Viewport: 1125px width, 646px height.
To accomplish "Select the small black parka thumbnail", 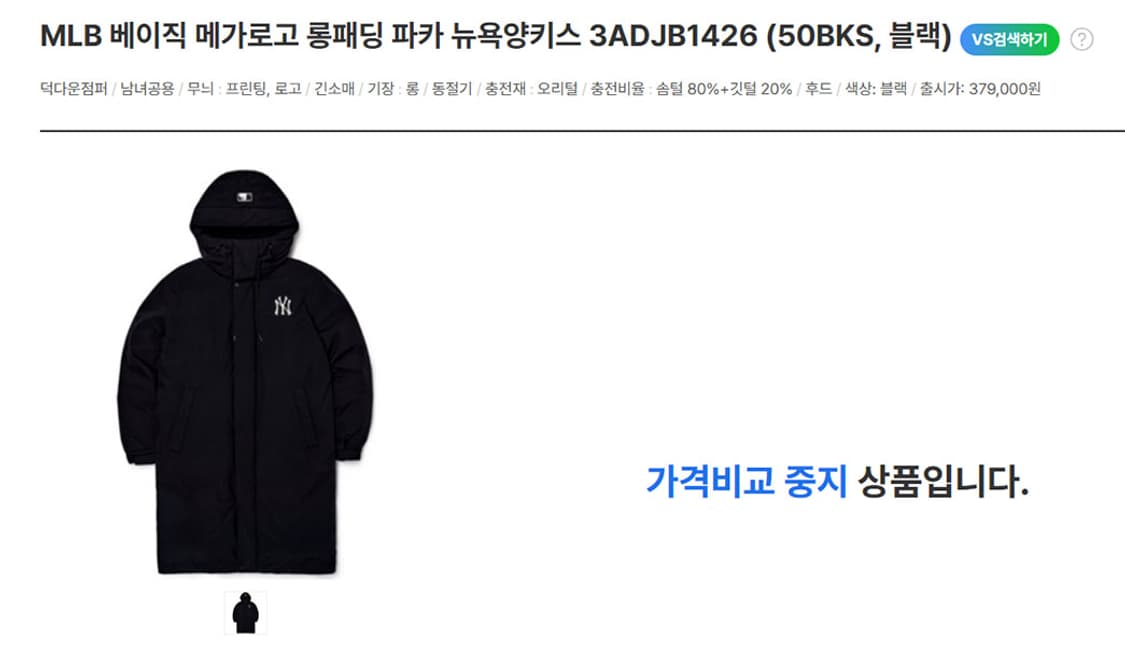I will click(245, 612).
